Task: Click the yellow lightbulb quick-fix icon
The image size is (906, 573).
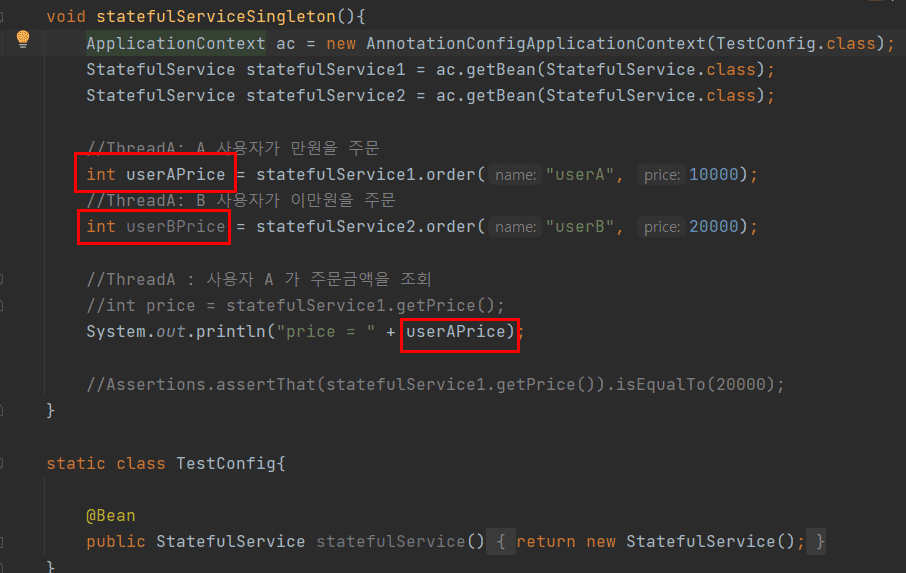Action: pyautogui.click(x=23, y=39)
